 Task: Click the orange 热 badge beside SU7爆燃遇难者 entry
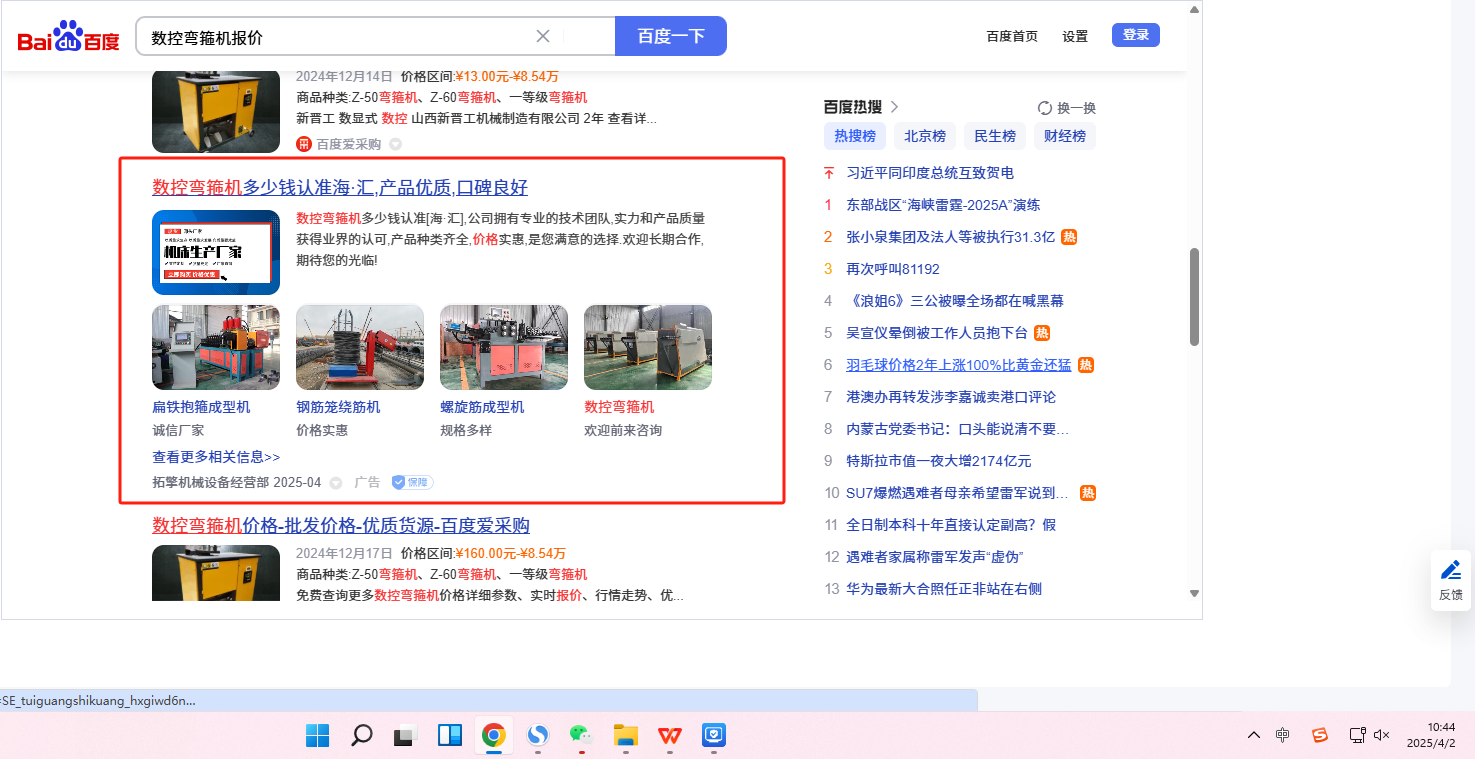coord(1088,493)
